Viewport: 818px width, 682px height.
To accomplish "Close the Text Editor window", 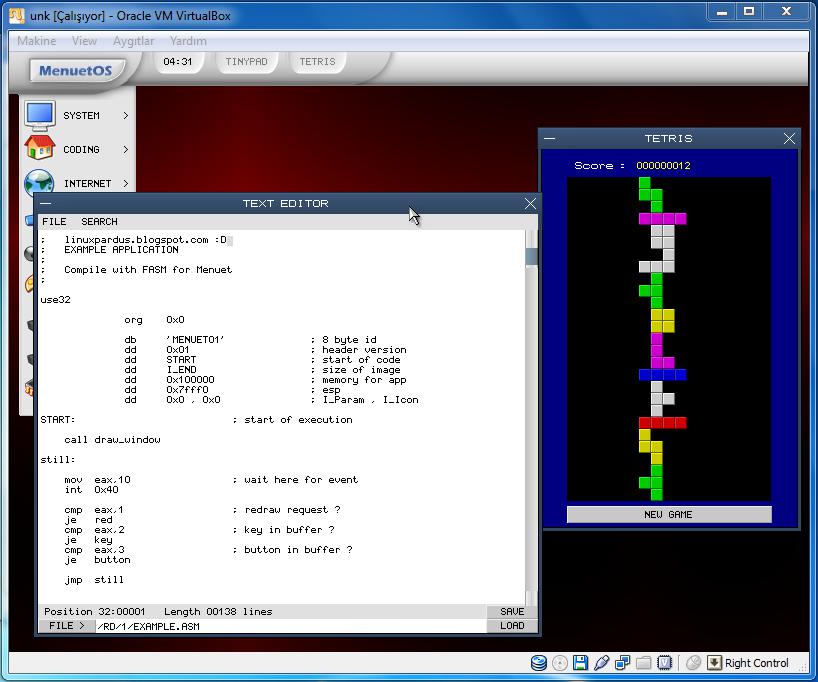I will tap(530, 204).
